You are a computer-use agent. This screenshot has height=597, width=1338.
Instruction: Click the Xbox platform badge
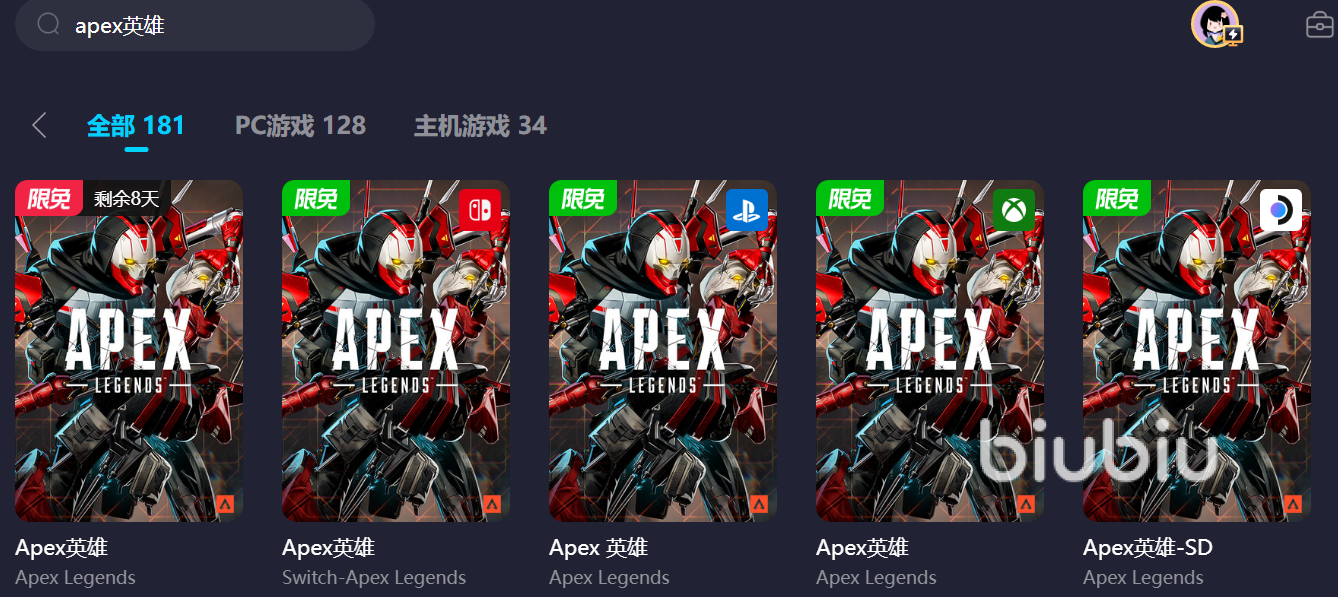click(x=1014, y=210)
